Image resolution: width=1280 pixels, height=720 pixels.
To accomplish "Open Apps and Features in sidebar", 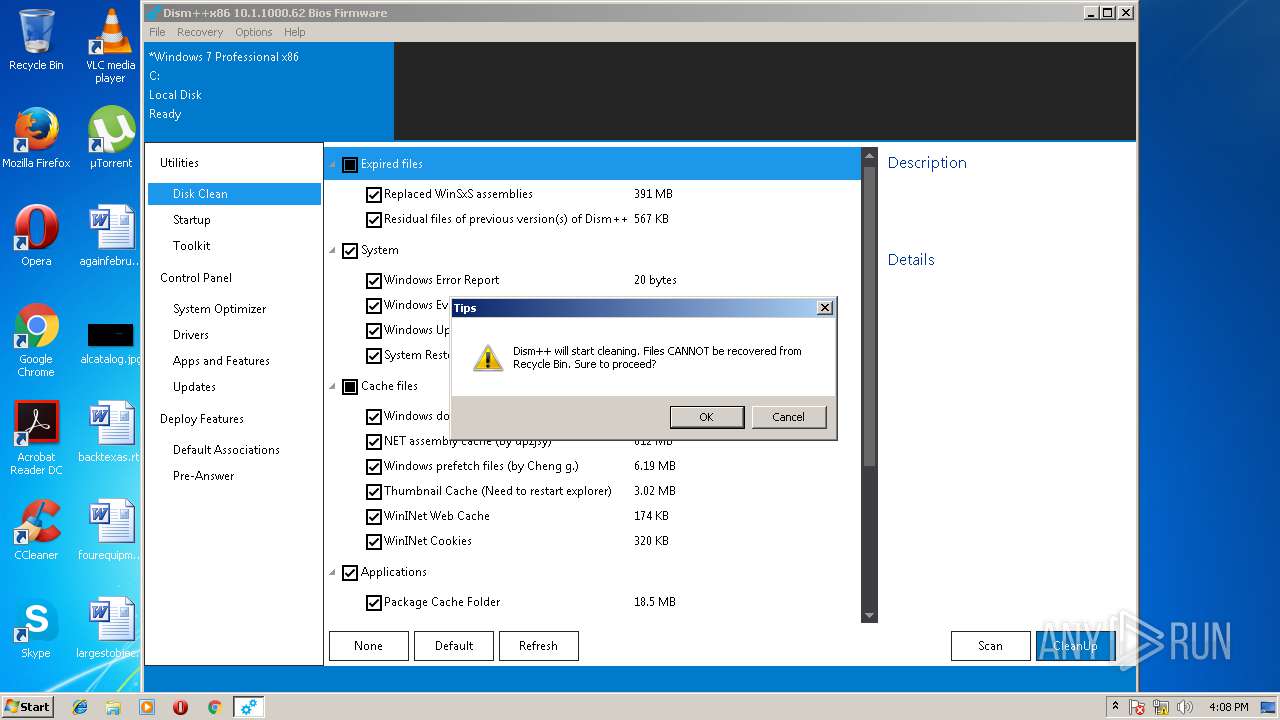I will point(234,361).
